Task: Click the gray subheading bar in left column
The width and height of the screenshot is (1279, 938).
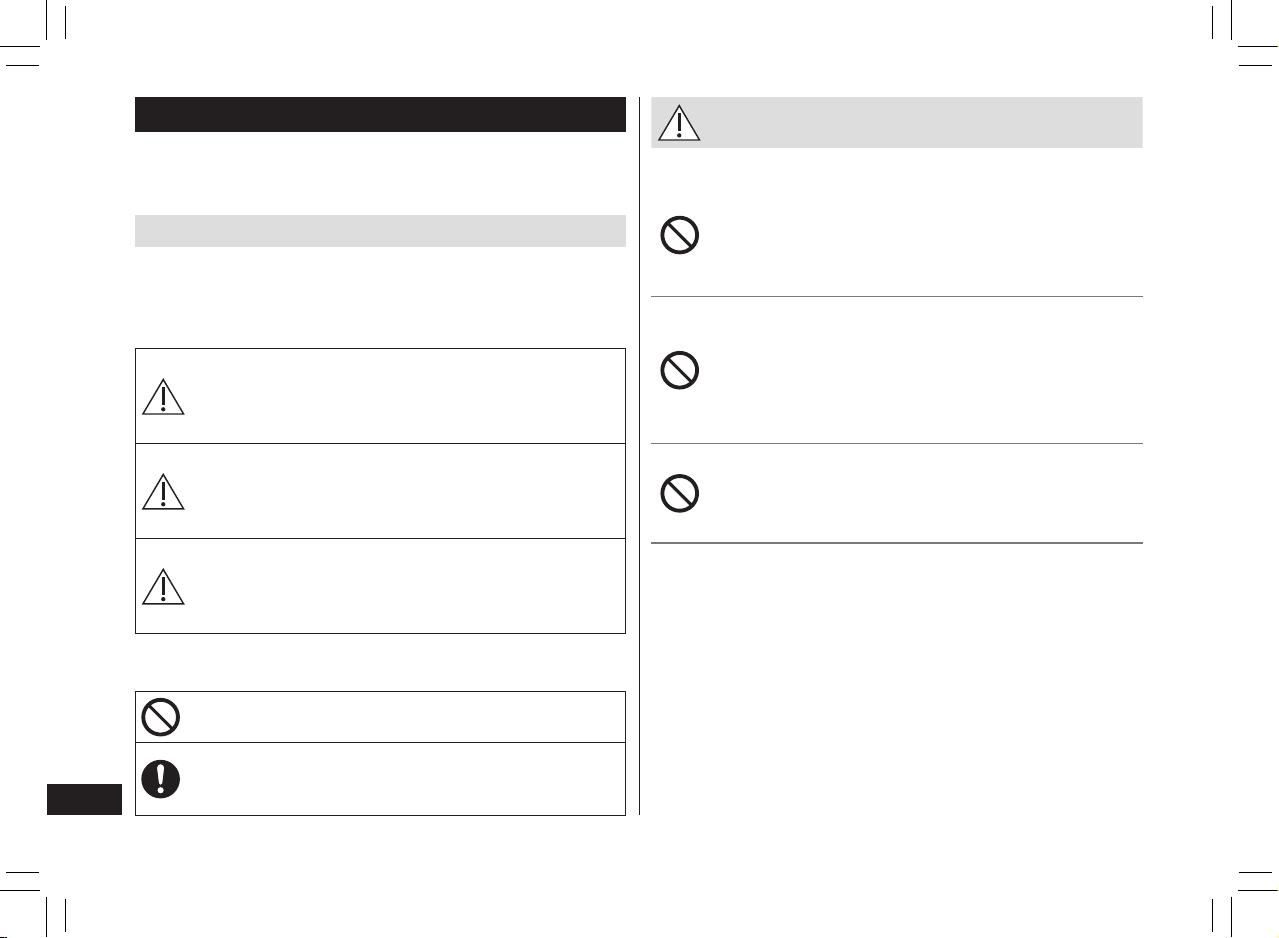Action: tap(380, 231)
